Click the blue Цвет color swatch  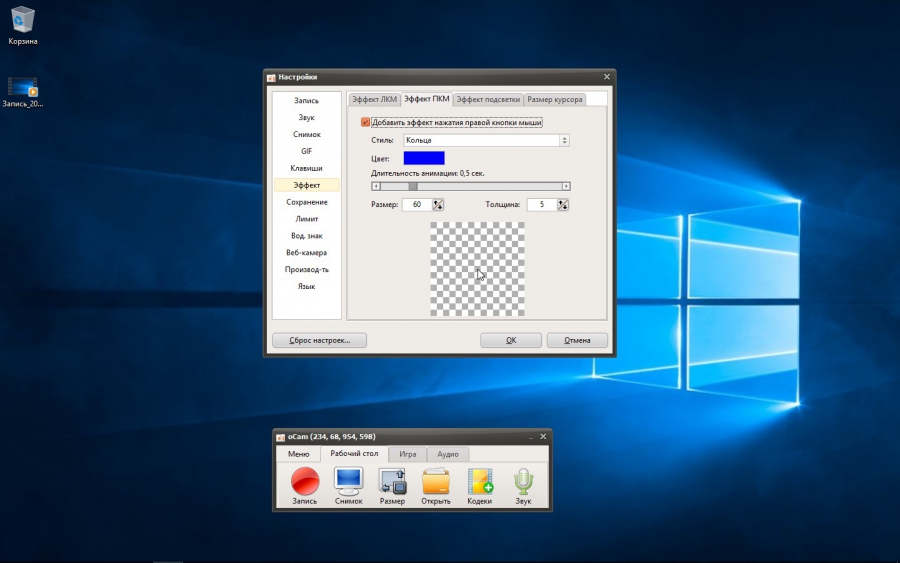point(424,158)
